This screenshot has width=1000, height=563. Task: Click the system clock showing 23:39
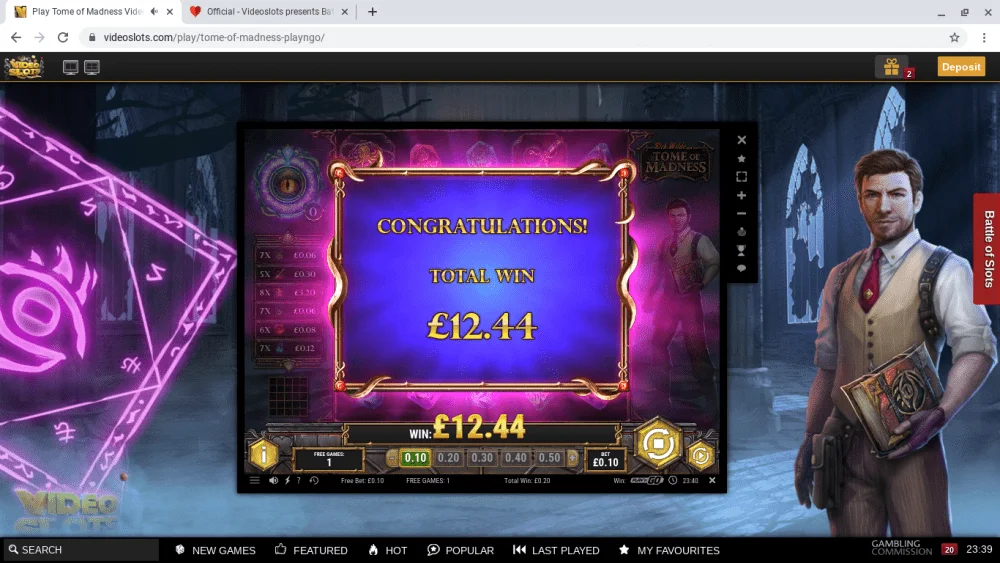[979, 549]
